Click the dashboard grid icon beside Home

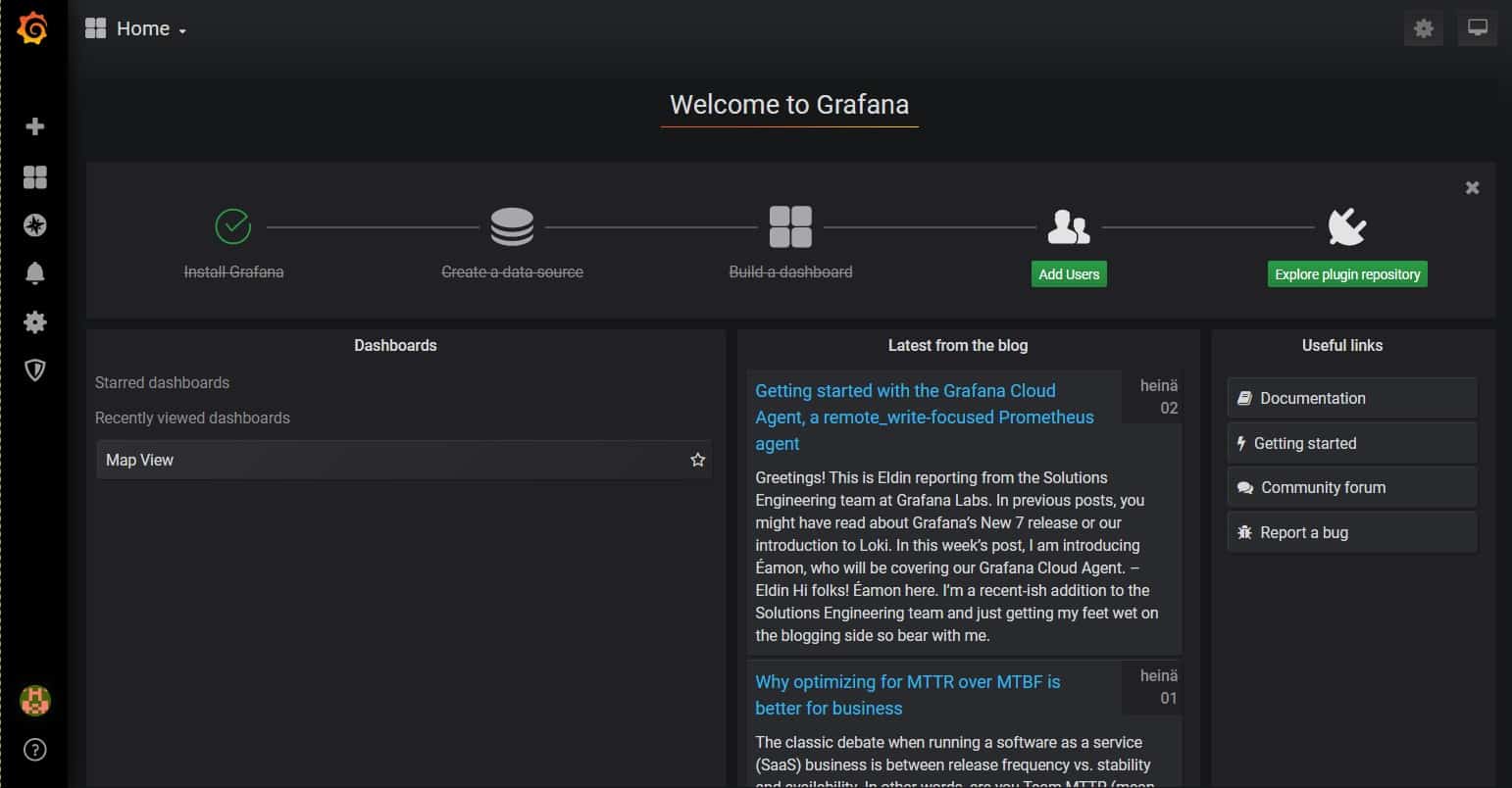tap(95, 28)
